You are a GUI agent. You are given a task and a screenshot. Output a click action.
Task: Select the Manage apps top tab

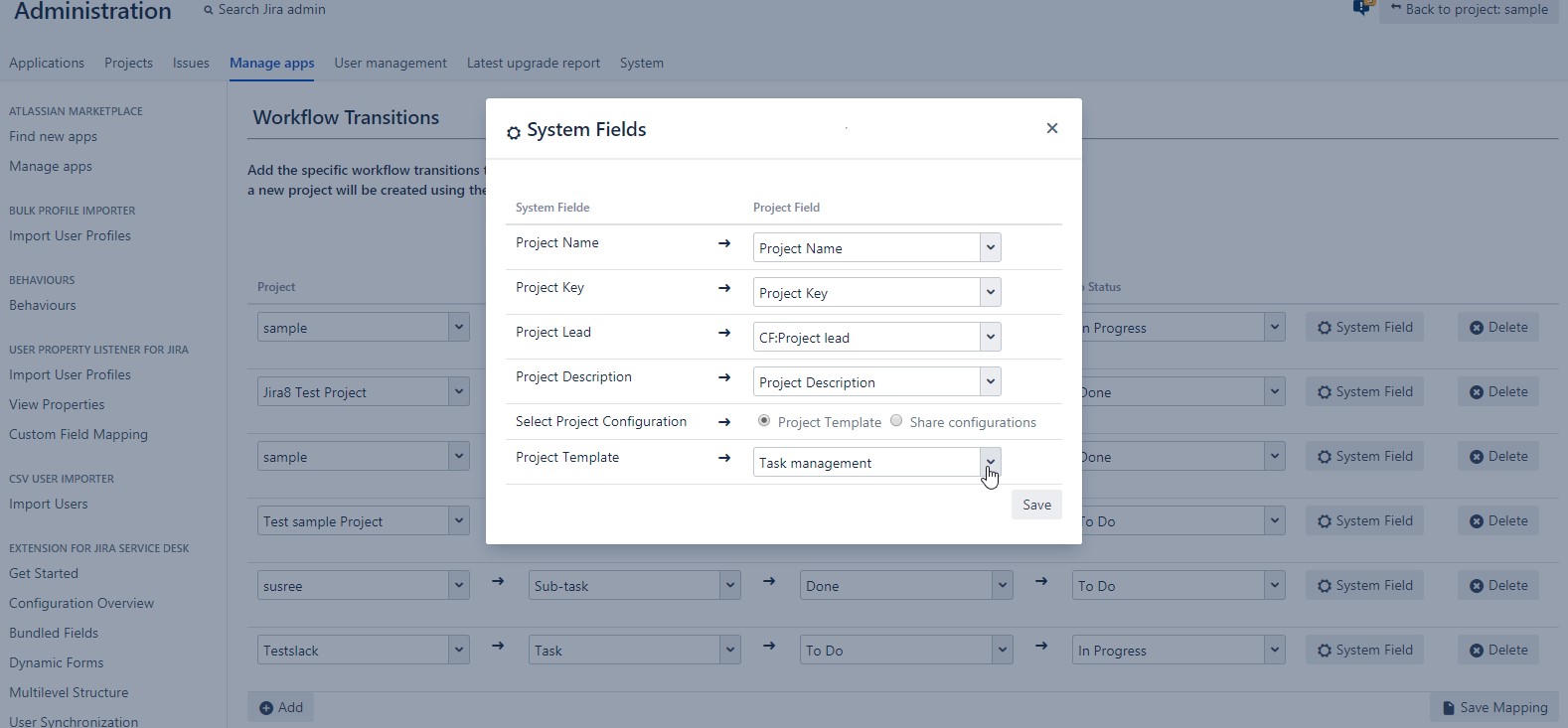coord(272,63)
